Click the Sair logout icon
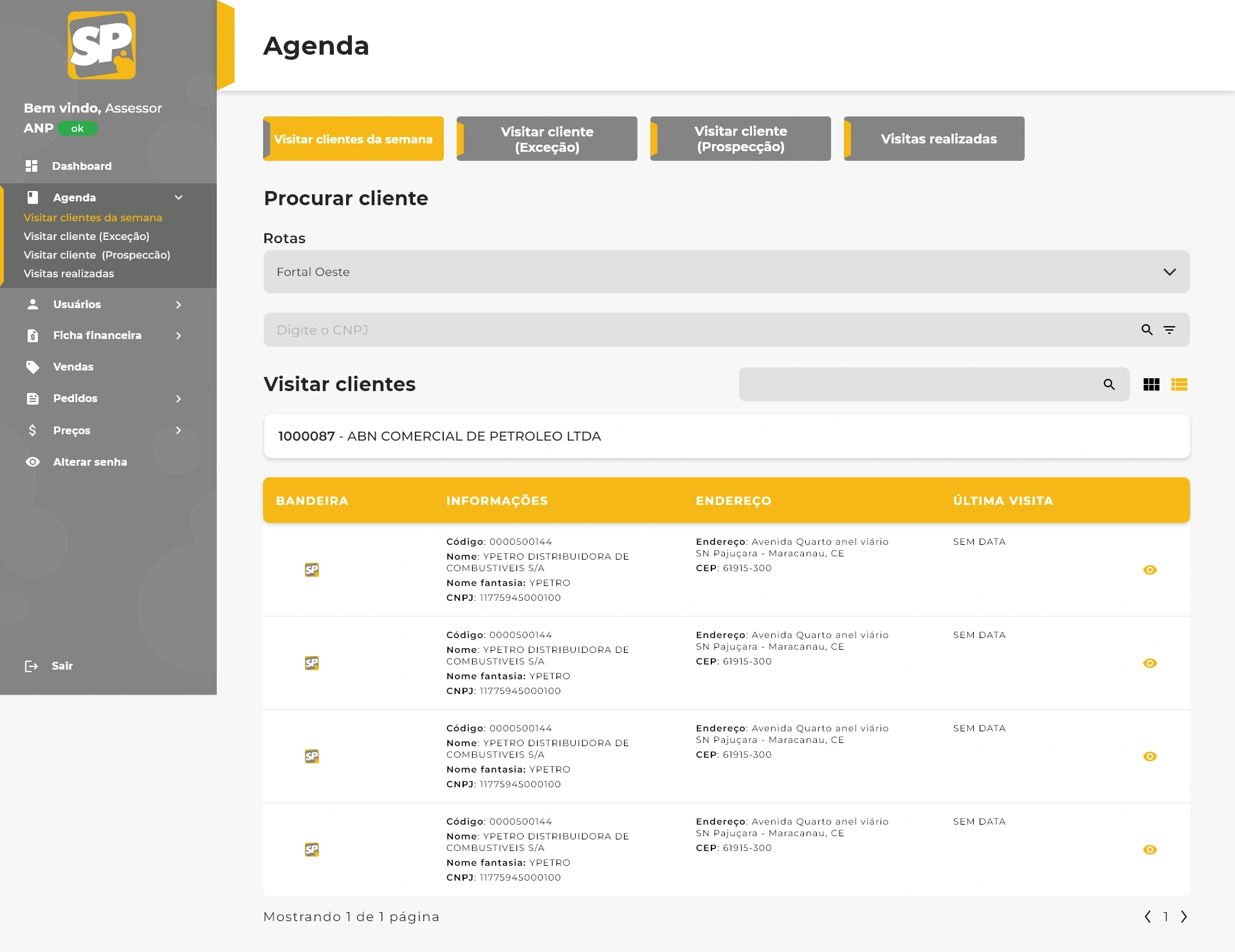1235x952 pixels. click(x=32, y=666)
